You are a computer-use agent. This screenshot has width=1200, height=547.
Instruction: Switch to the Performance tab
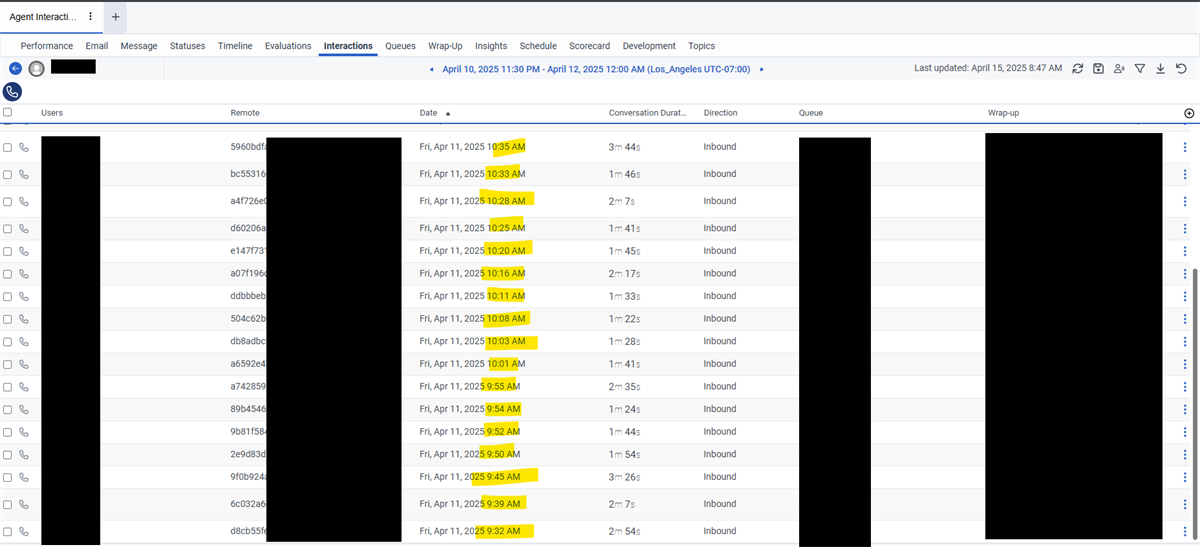(x=47, y=46)
